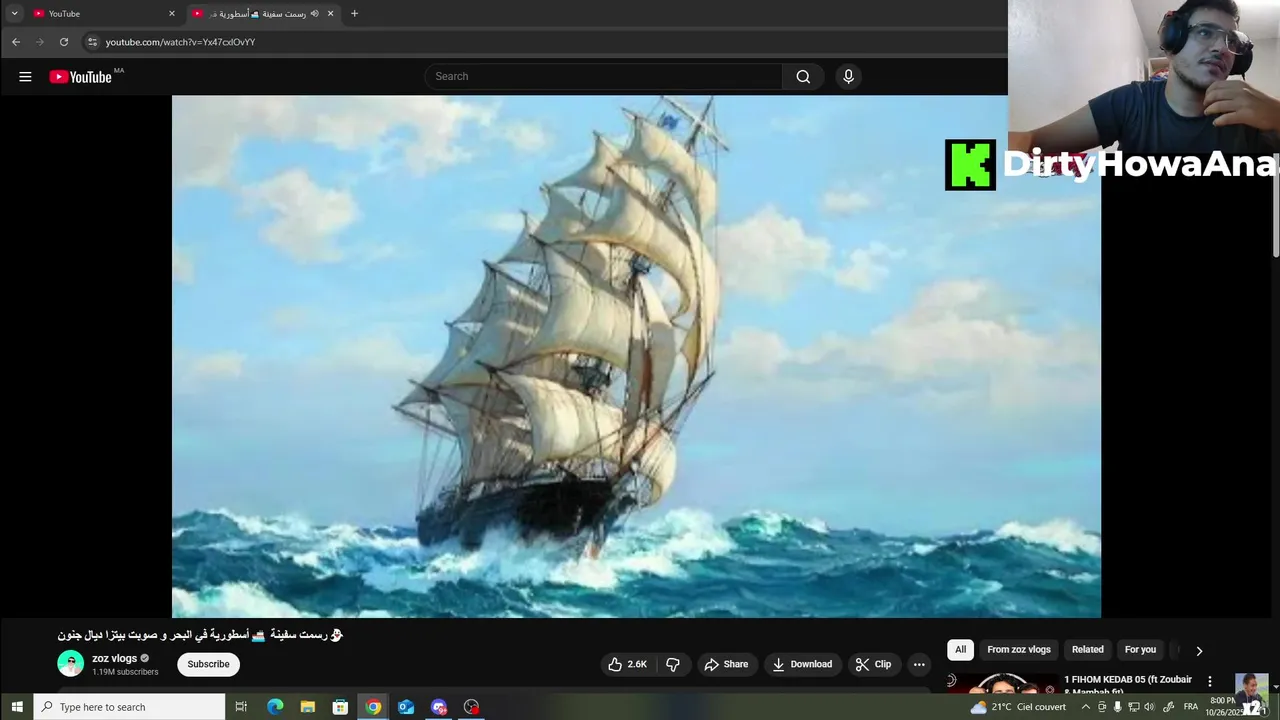Subscribe to zoz vlogs
Image resolution: width=1280 pixels, height=720 pixels.
click(x=208, y=664)
